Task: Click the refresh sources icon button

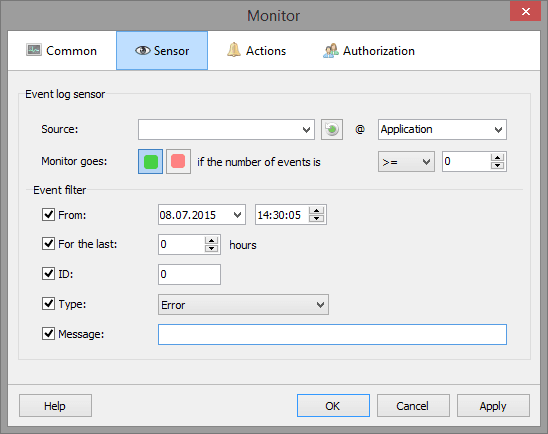Action: 332,130
